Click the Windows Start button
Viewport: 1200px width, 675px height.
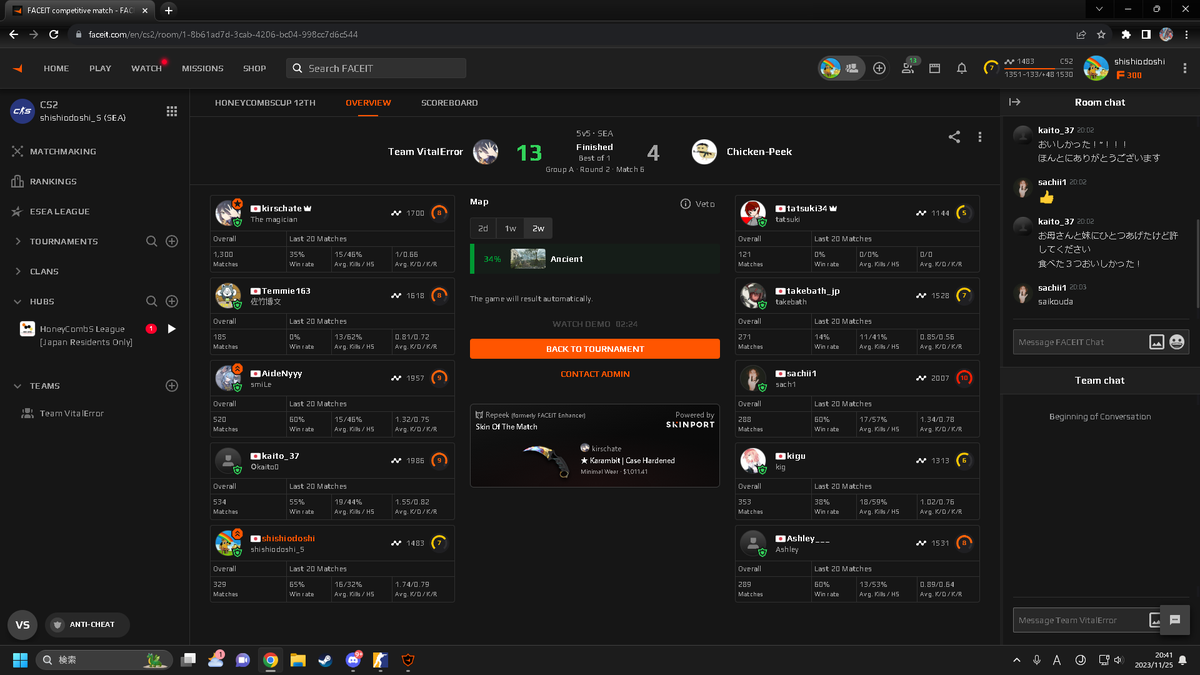pyautogui.click(x=19, y=660)
